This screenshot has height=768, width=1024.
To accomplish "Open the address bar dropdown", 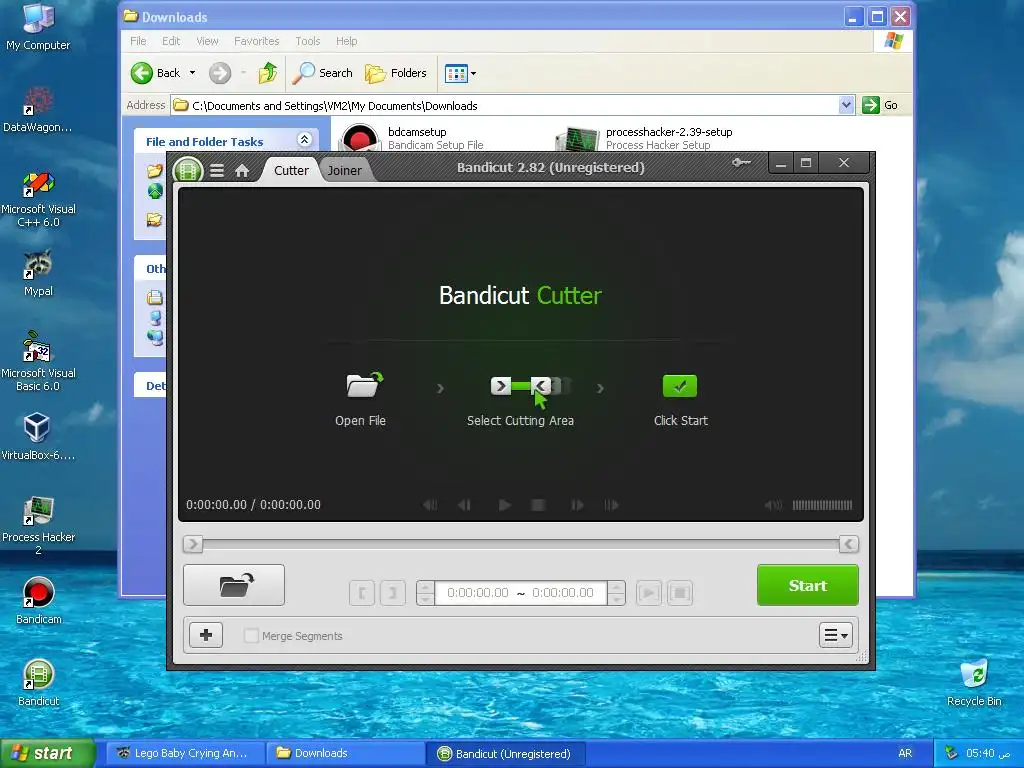I will tap(846, 105).
